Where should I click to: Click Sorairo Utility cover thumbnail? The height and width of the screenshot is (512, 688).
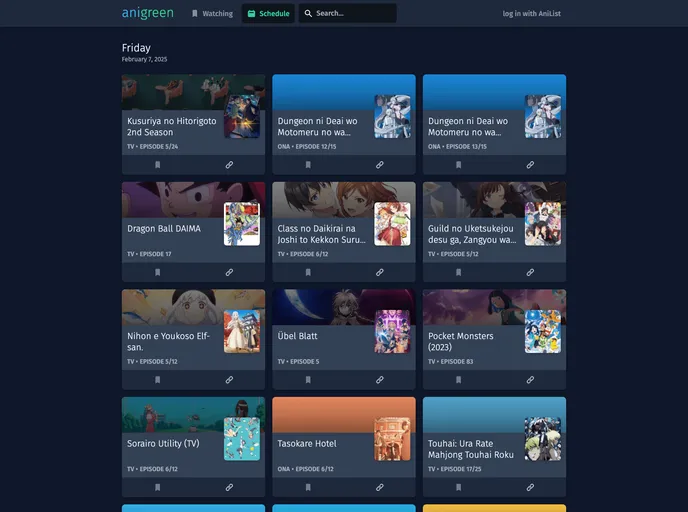(242, 439)
